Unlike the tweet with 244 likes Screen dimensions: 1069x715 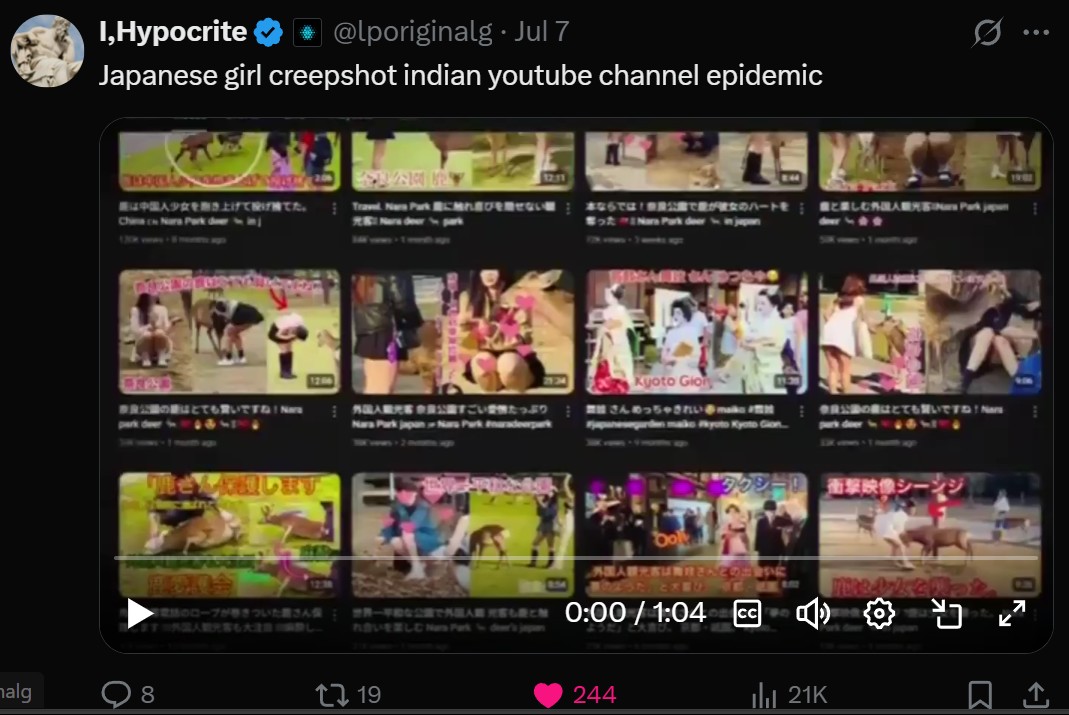point(547,695)
